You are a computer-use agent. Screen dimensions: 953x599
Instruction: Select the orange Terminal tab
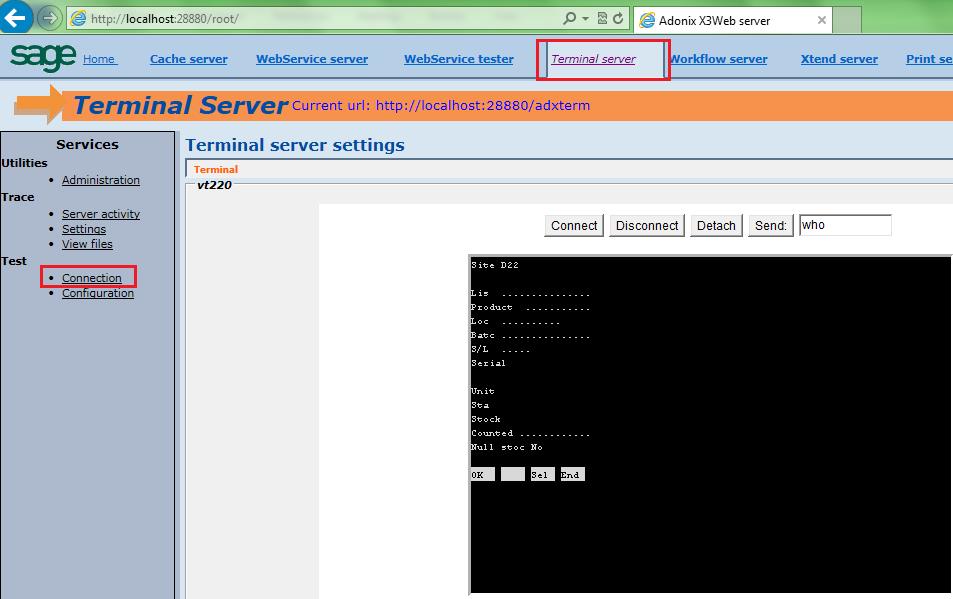[216, 169]
